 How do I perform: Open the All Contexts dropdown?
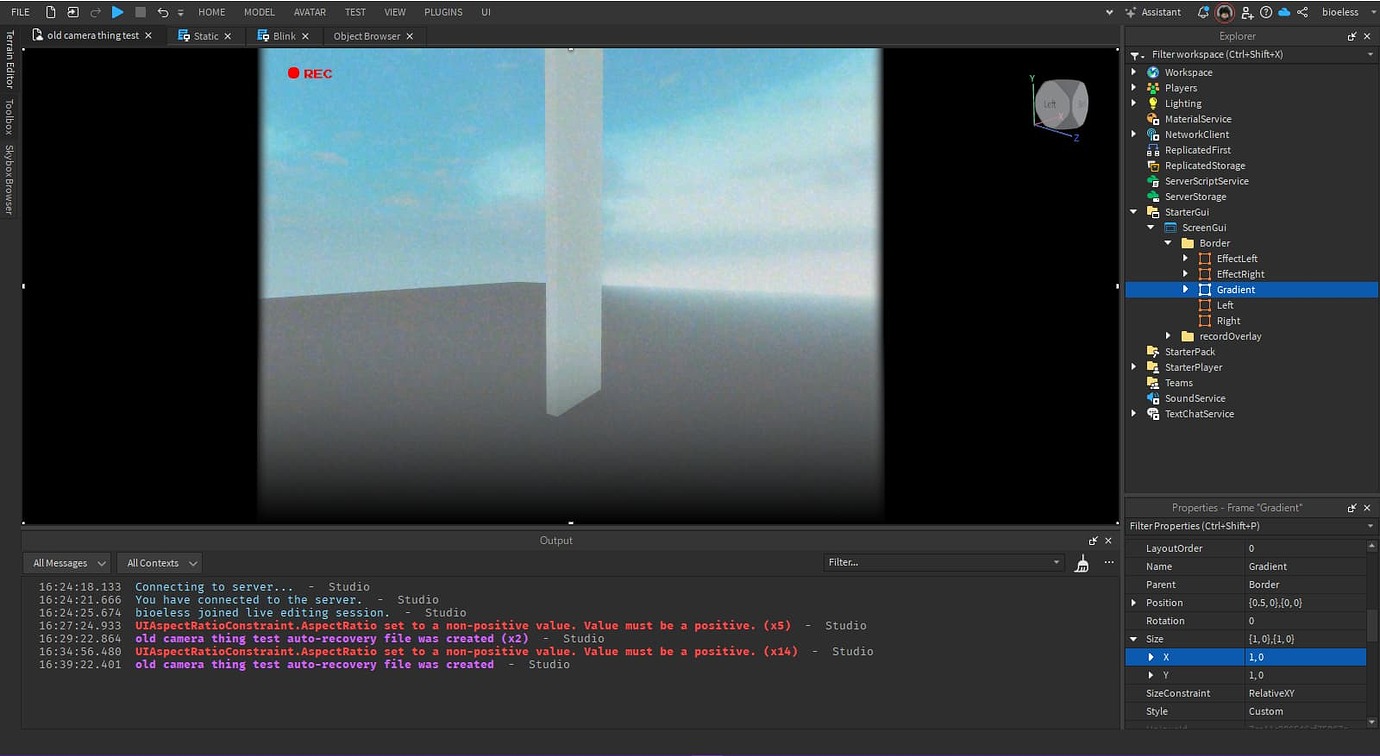(159, 563)
